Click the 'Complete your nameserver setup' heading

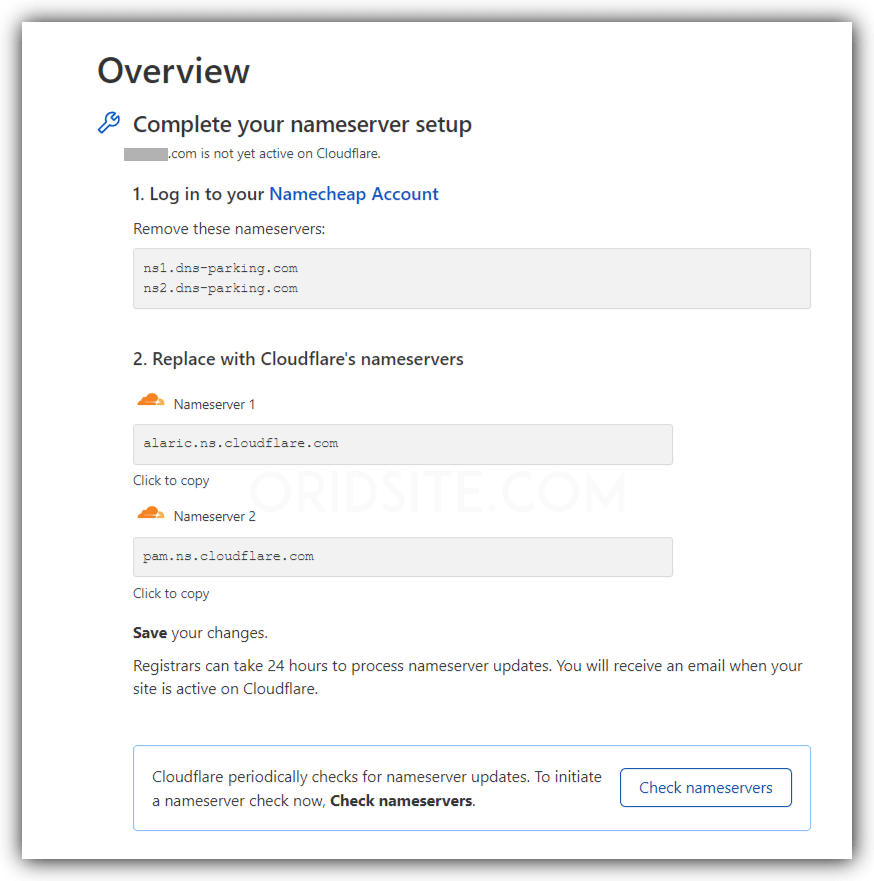[x=302, y=124]
